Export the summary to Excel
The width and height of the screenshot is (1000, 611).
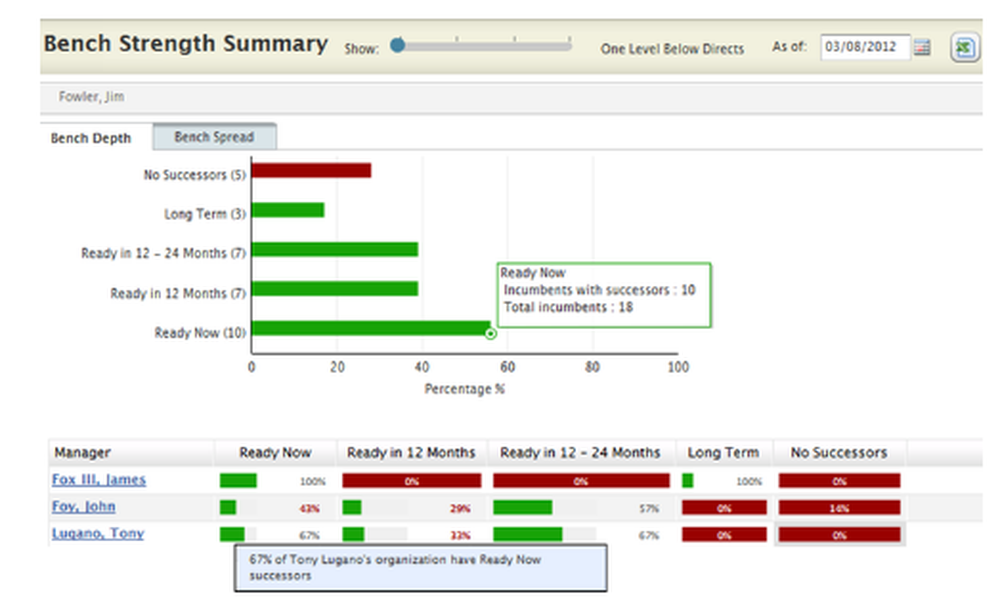[963, 46]
